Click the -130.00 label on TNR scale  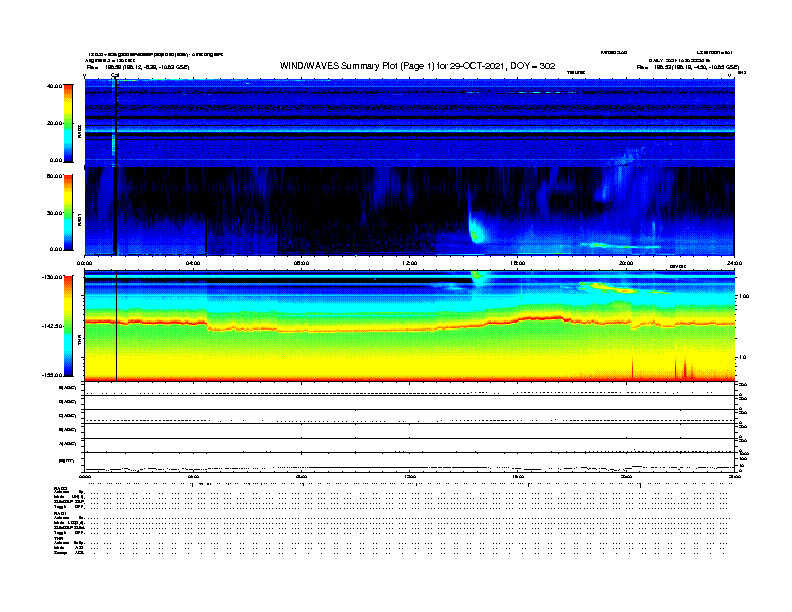[x=52, y=277]
